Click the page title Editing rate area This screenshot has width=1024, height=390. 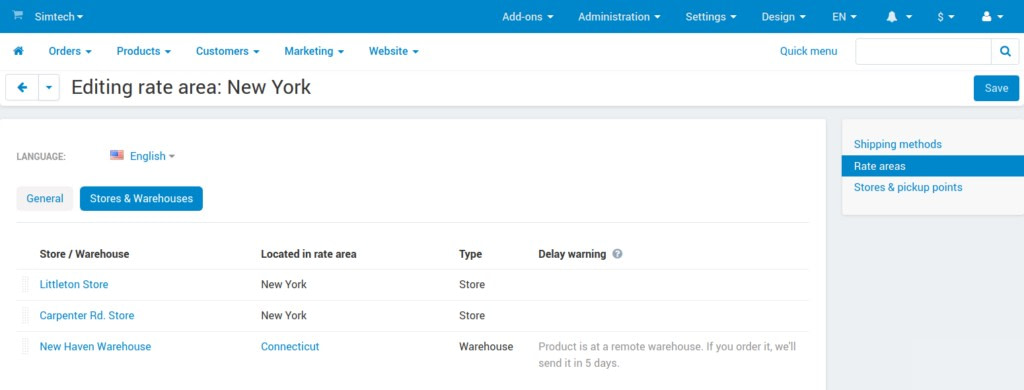click(x=191, y=88)
